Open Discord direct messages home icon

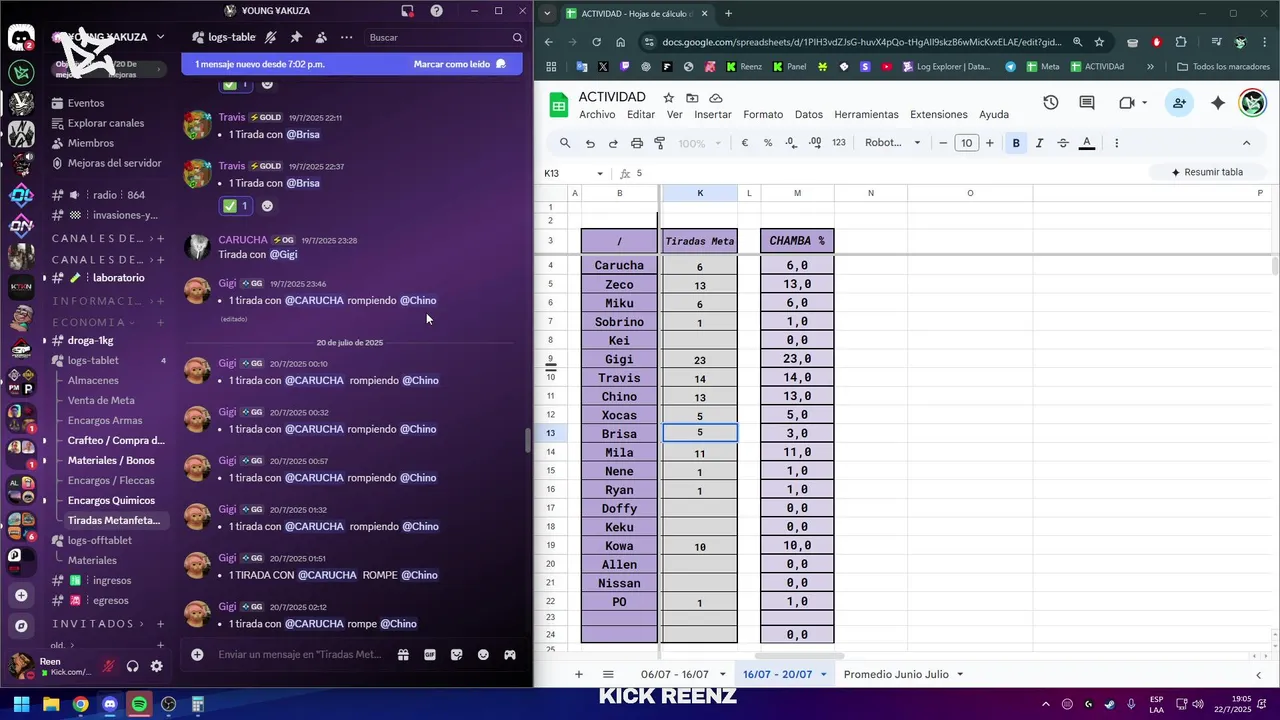(21, 38)
